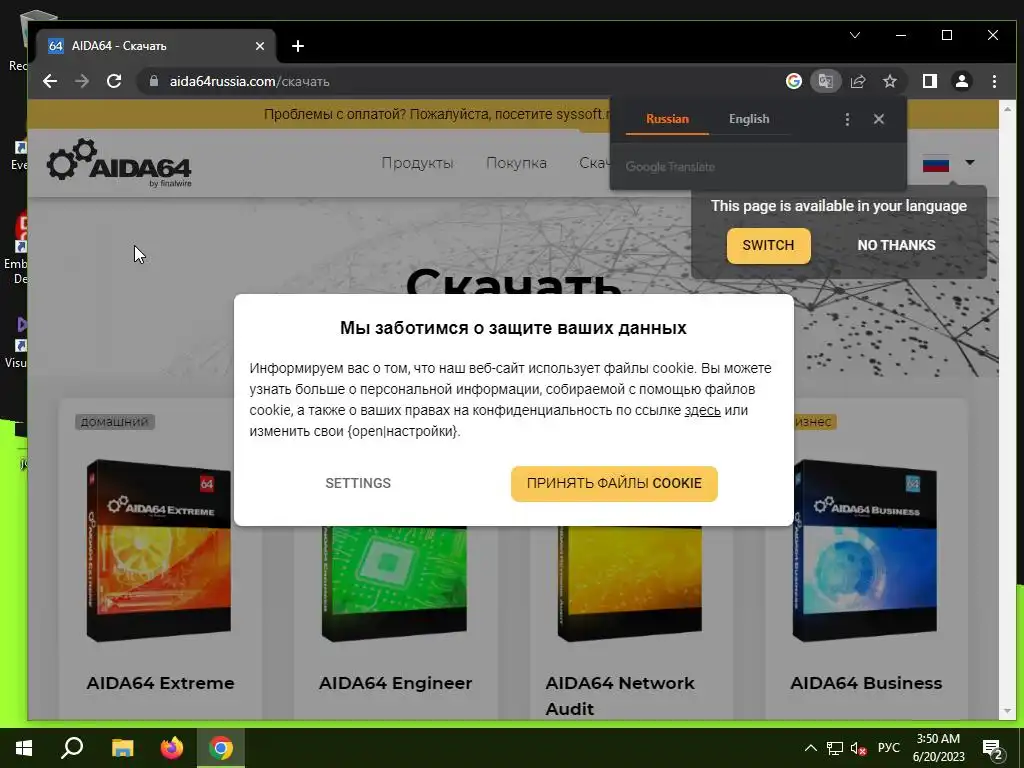Click the muted volume tray icon
Screen dimensions: 1024x768
tap(857, 748)
